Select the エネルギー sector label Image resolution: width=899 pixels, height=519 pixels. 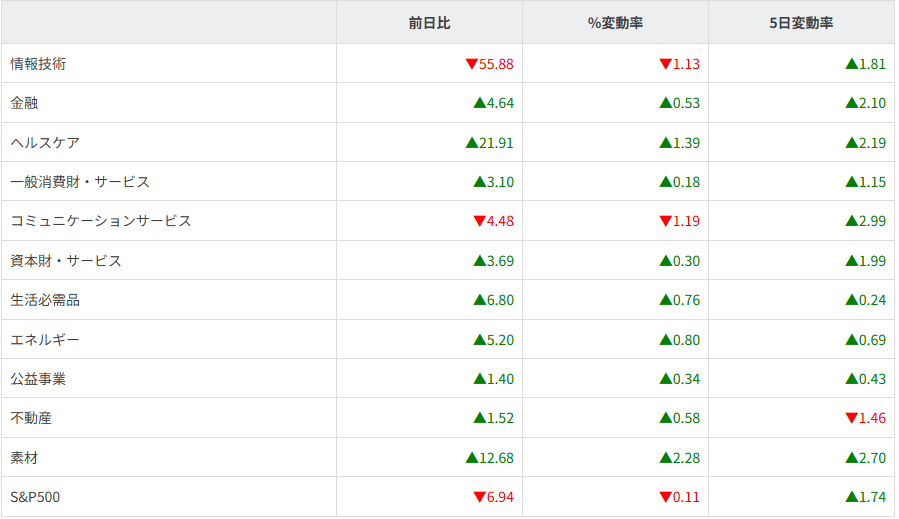pyautogui.click(x=45, y=340)
